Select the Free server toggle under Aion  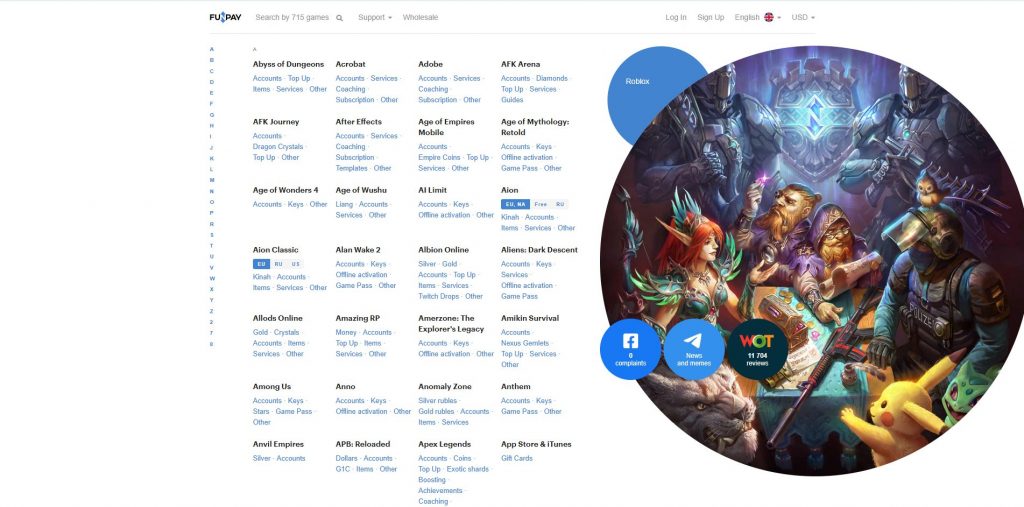pyautogui.click(x=540, y=204)
